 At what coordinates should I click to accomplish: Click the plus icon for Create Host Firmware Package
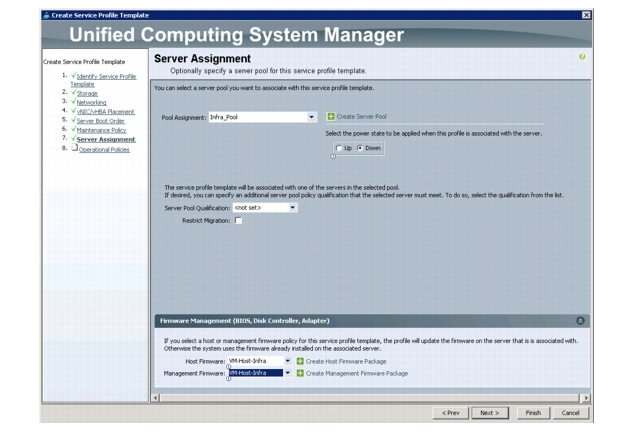(300, 361)
